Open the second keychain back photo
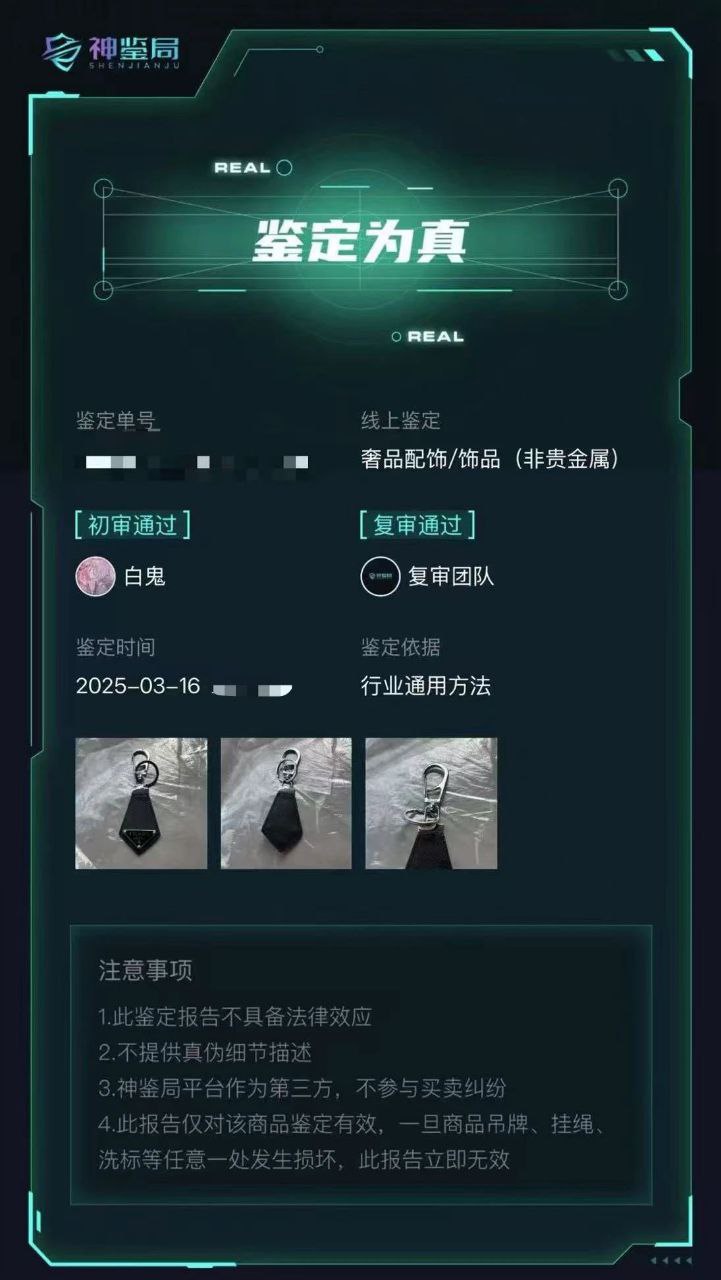The height and width of the screenshot is (1280, 721). click(286, 803)
